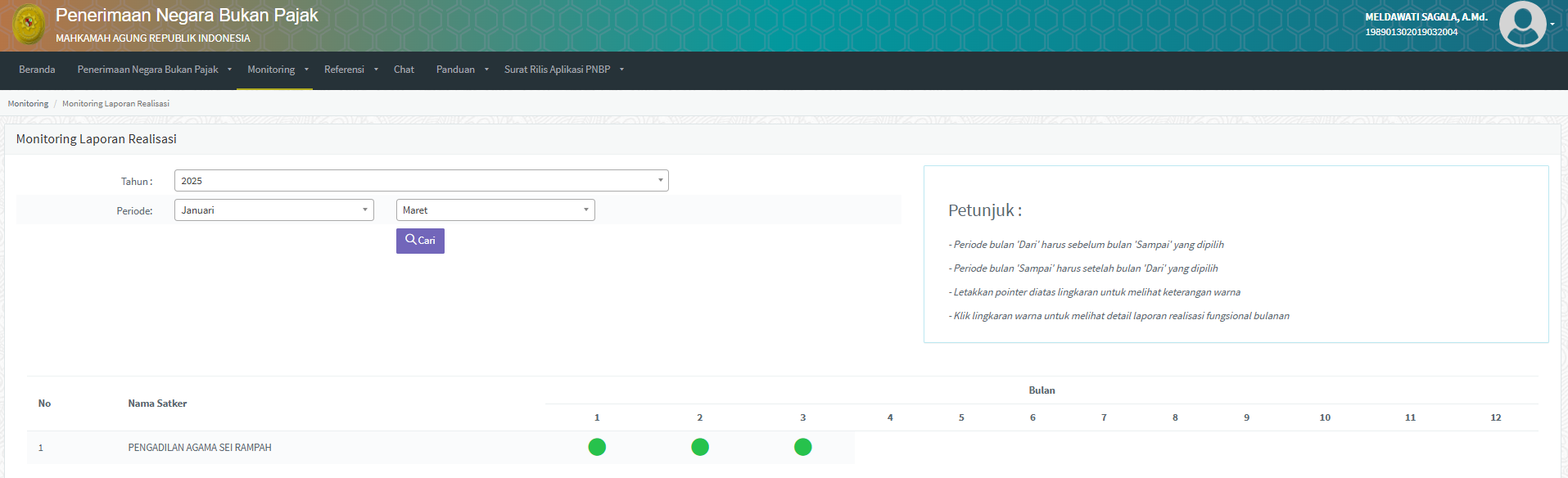
Task: Select the Pengadilan Agama Sei Rampah row
Action: click(x=200, y=448)
